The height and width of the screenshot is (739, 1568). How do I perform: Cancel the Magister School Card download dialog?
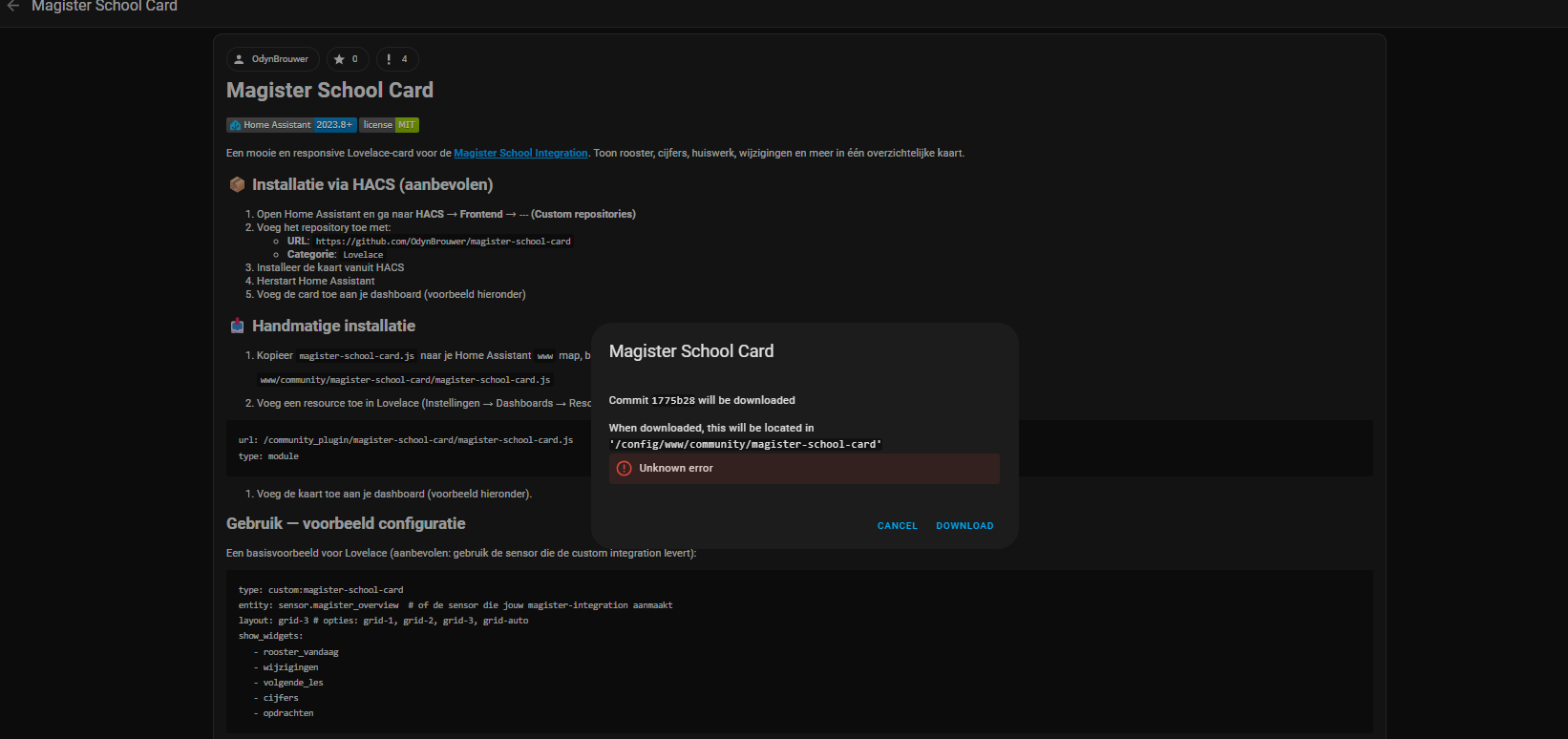pos(897,526)
